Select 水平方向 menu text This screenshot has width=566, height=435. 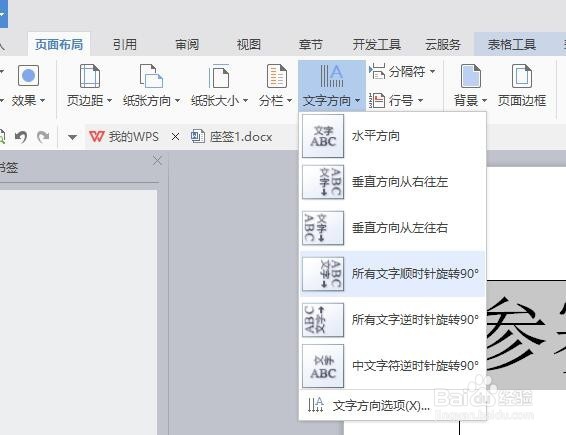coord(376,136)
